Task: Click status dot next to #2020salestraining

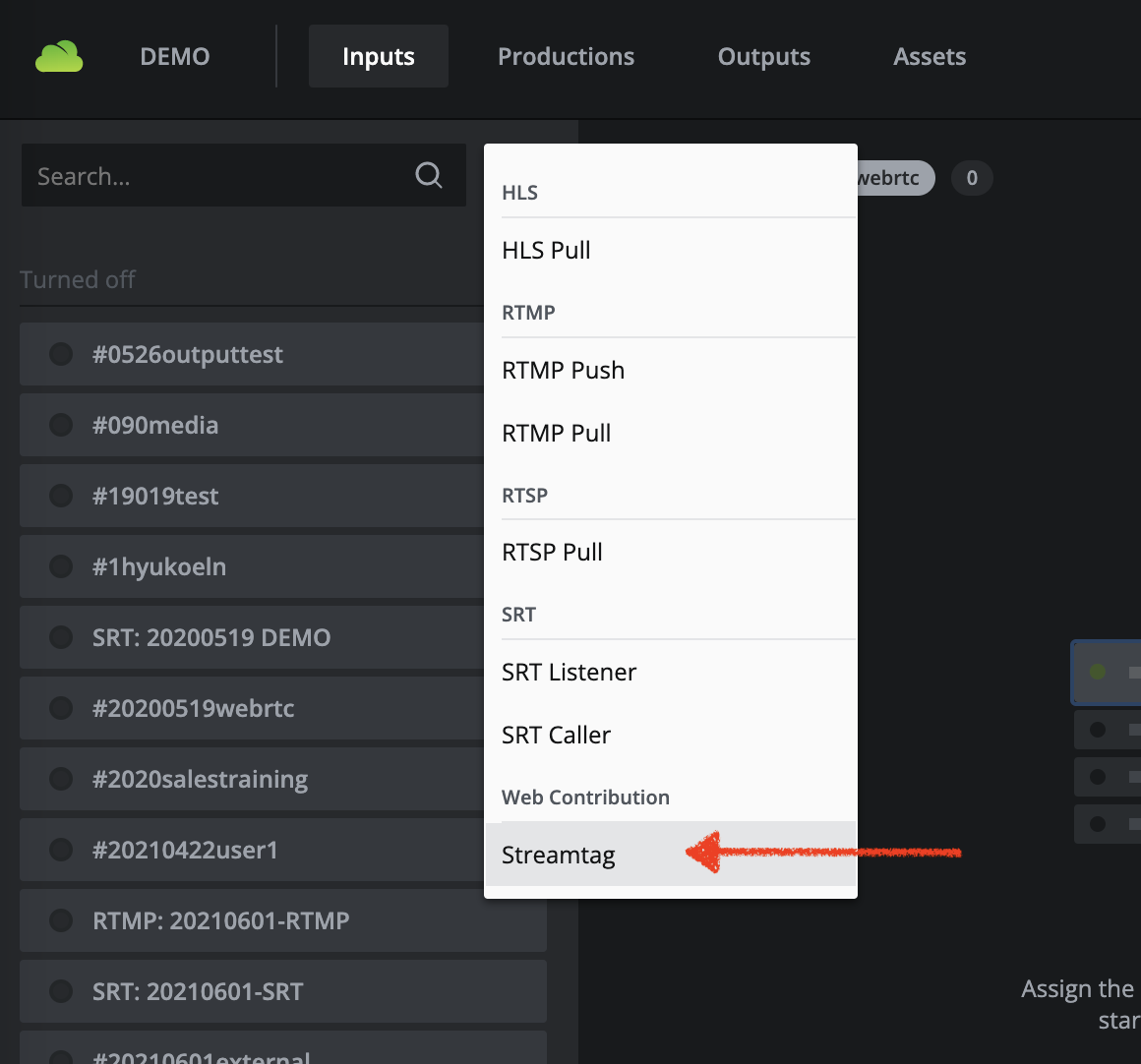Action: click(61, 779)
